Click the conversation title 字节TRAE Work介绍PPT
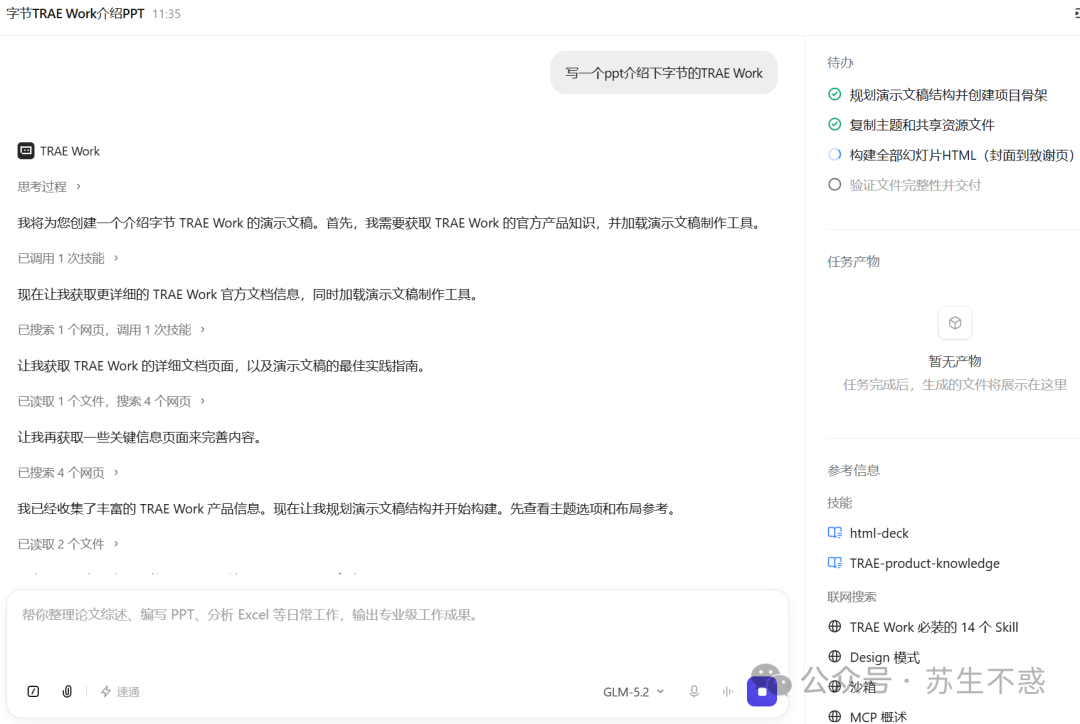Image resolution: width=1080 pixels, height=724 pixels. point(75,14)
